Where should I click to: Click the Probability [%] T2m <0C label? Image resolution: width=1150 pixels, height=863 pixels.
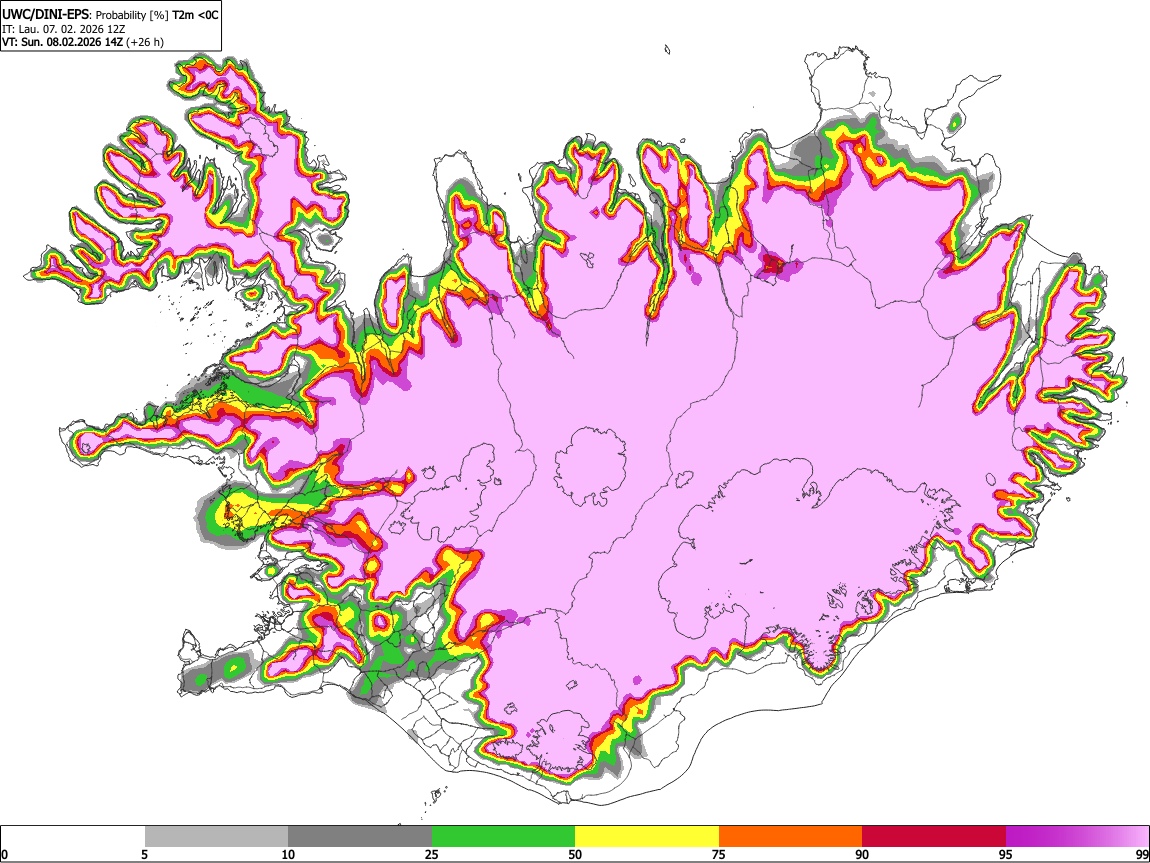(157, 15)
